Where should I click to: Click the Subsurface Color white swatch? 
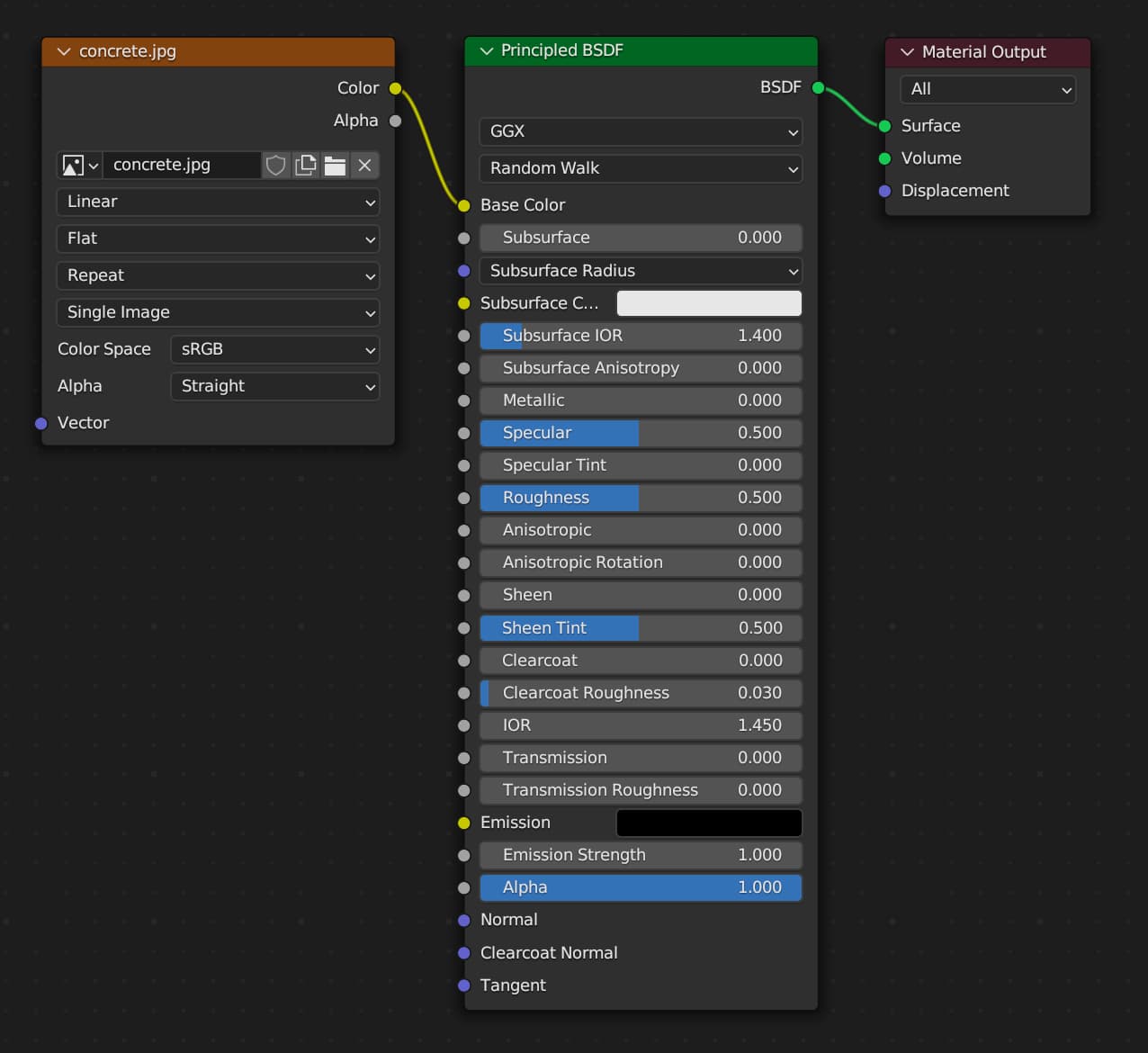coord(708,303)
